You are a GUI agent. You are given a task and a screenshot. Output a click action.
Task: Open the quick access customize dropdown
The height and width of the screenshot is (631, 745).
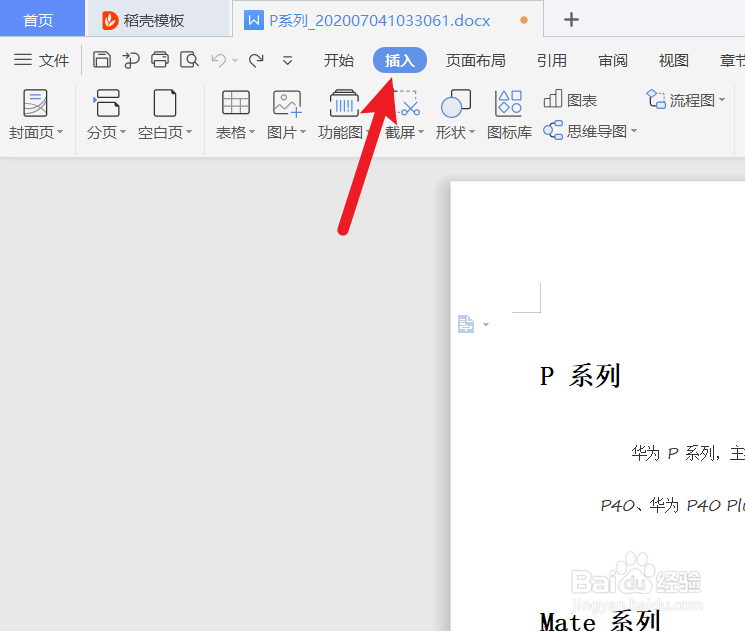[x=287, y=61]
